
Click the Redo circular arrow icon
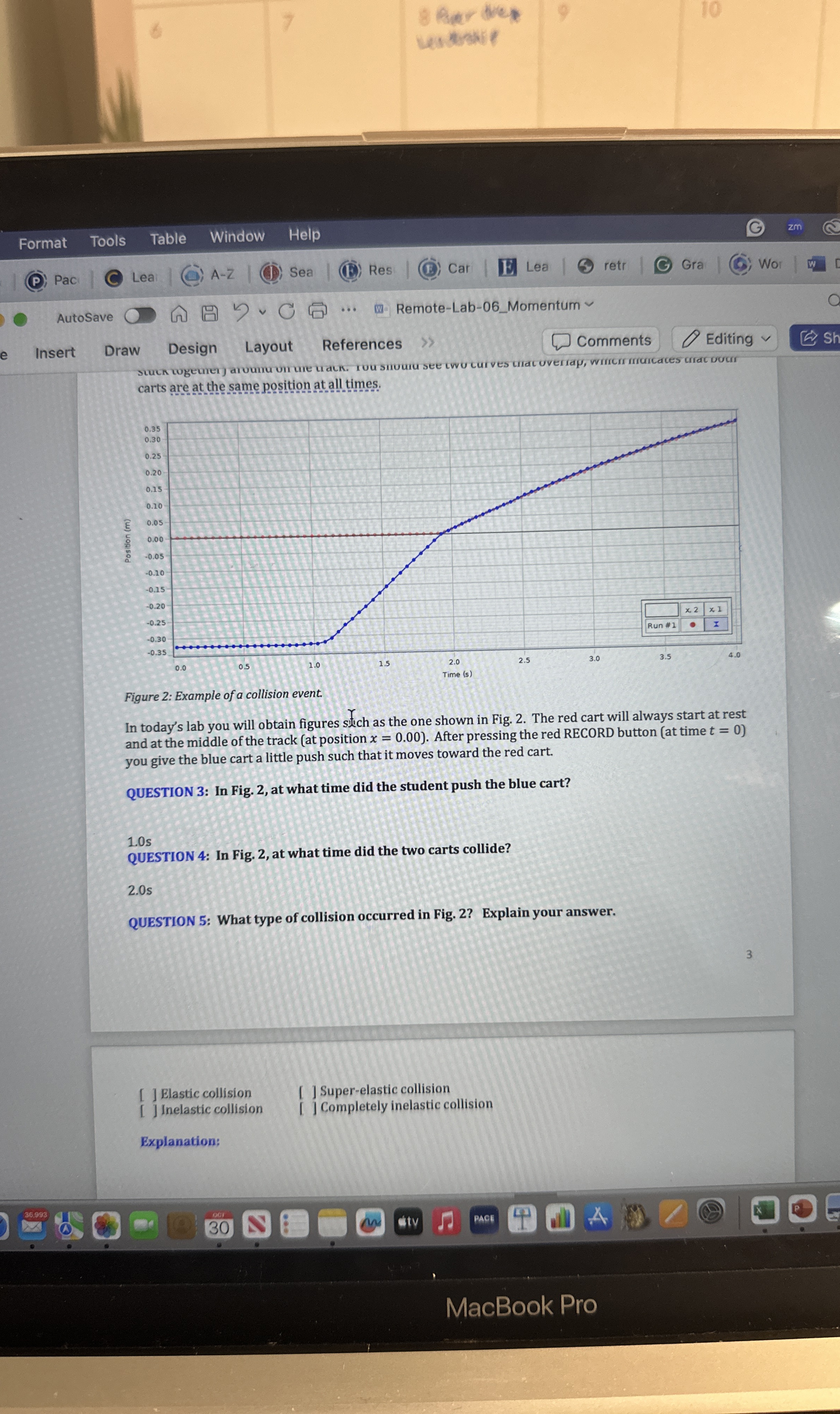(286, 311)
